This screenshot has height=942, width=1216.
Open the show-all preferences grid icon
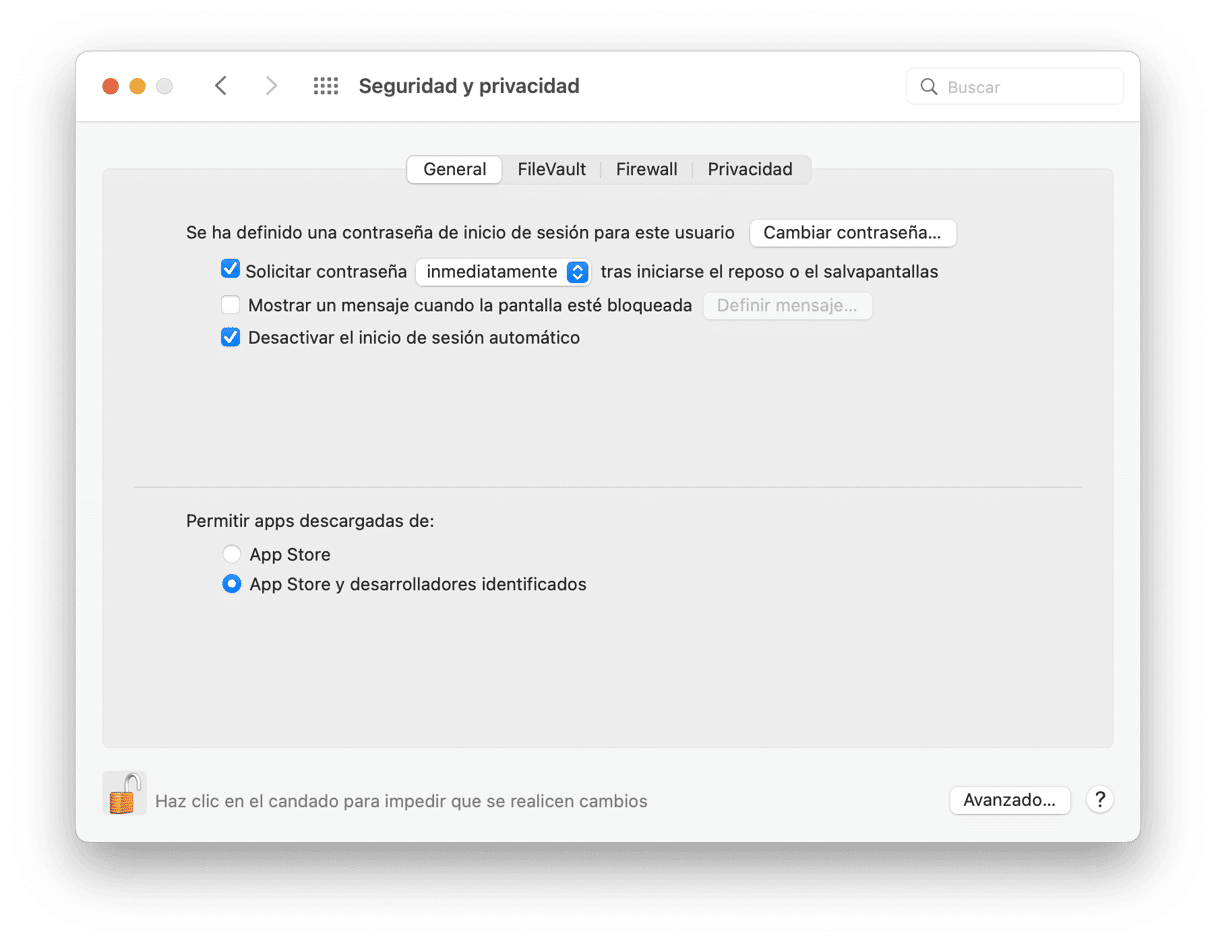click(x=326, y=86)
